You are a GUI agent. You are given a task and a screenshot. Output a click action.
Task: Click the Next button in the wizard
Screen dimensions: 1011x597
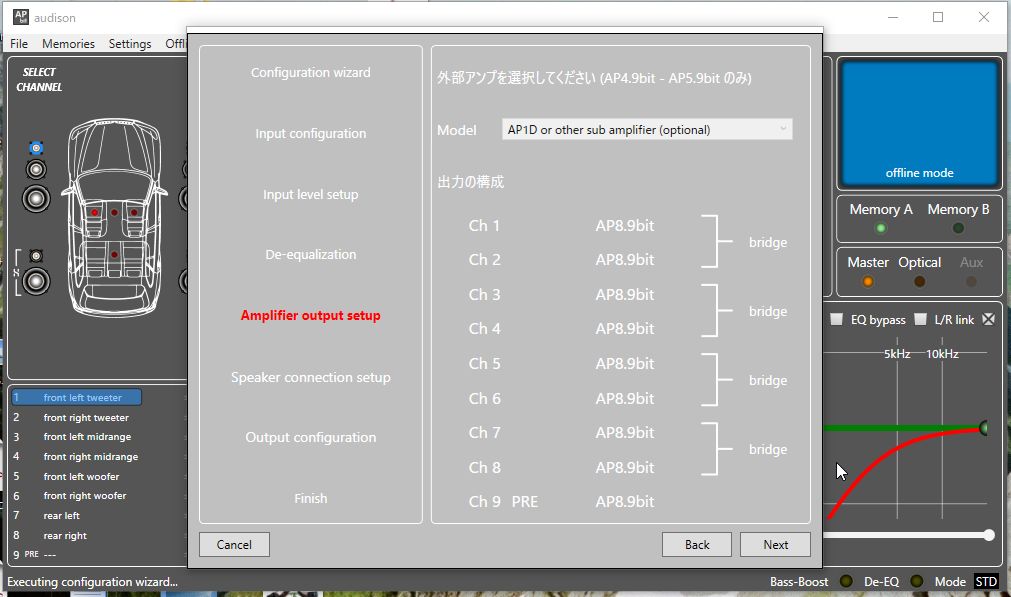(x=776, y=545)
